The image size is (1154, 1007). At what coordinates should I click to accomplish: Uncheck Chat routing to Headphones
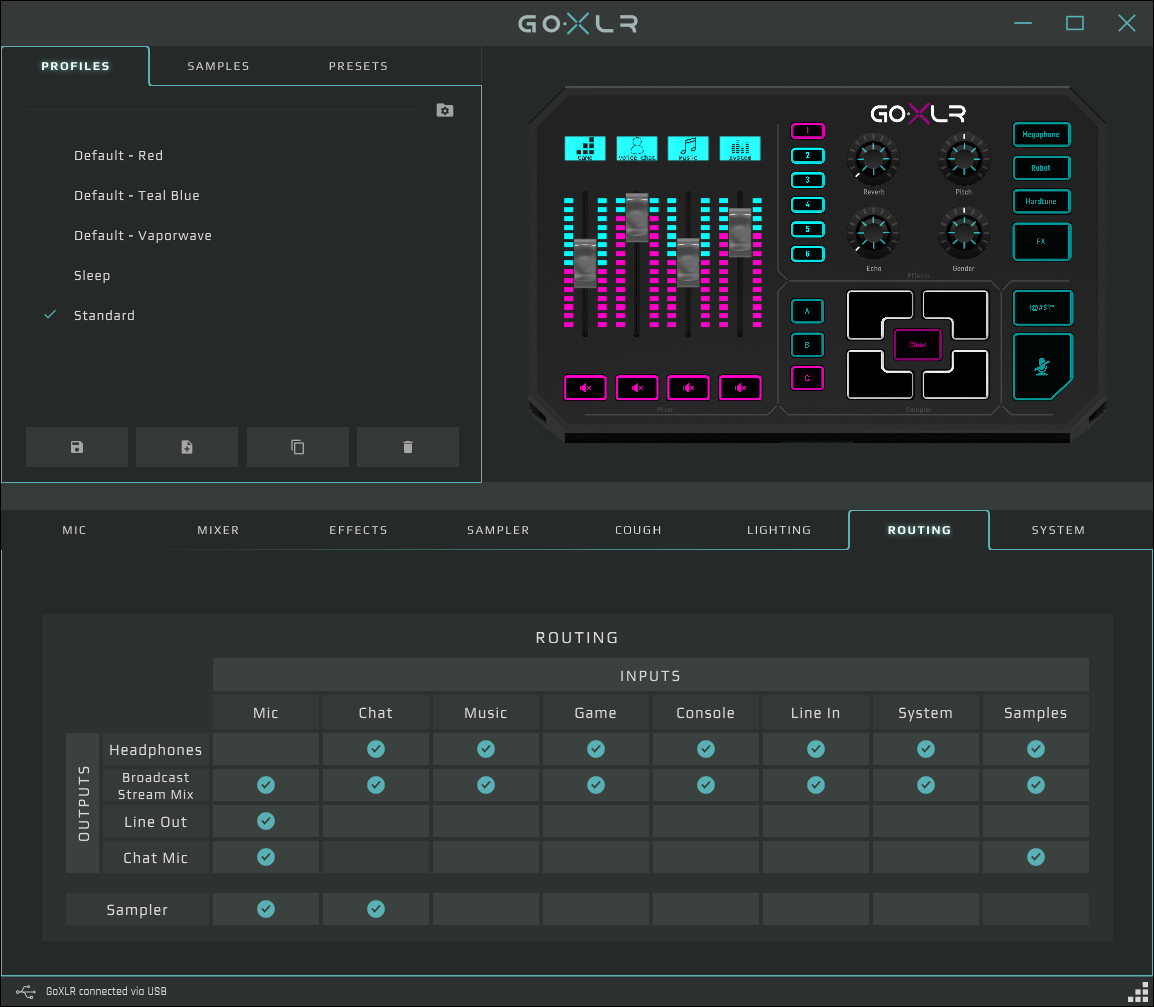pos(376,749)
